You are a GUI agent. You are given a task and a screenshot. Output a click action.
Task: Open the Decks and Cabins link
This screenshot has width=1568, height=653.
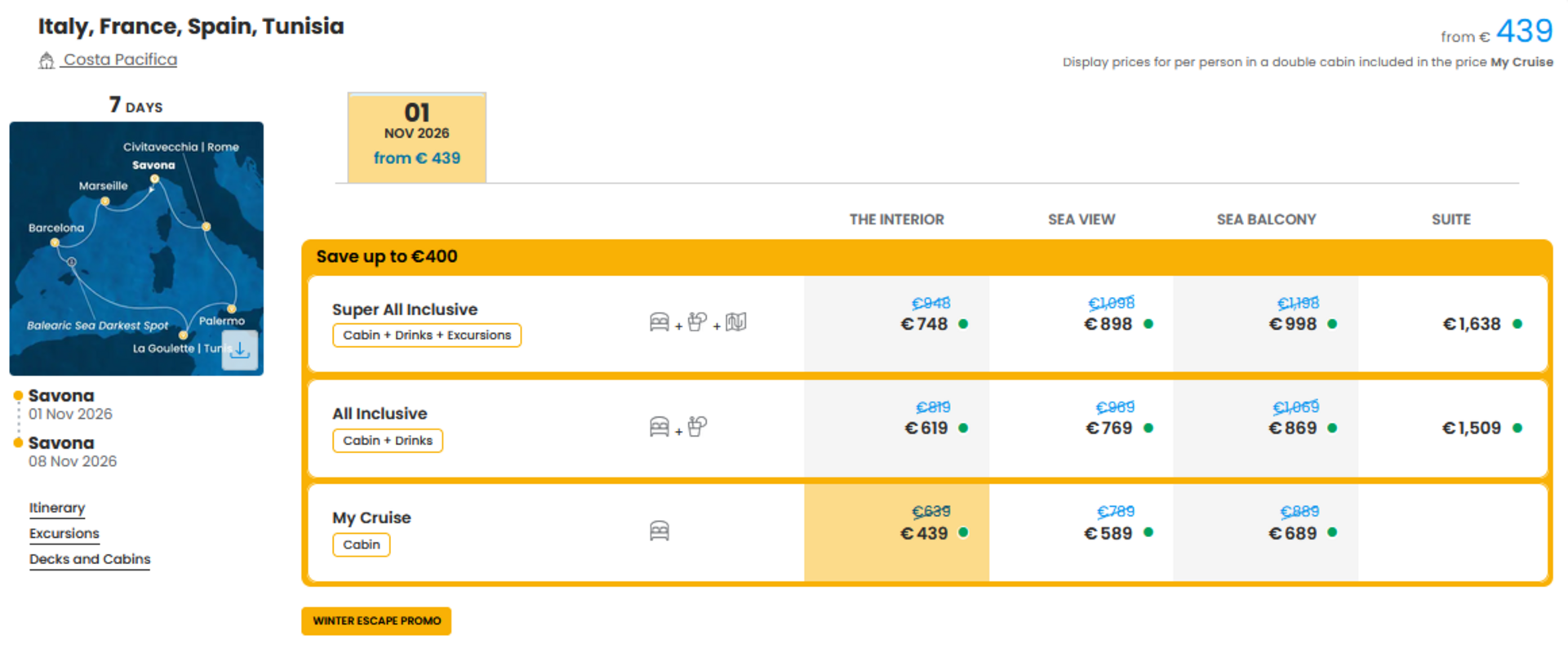pyautogui.click(x=90, y=559)
